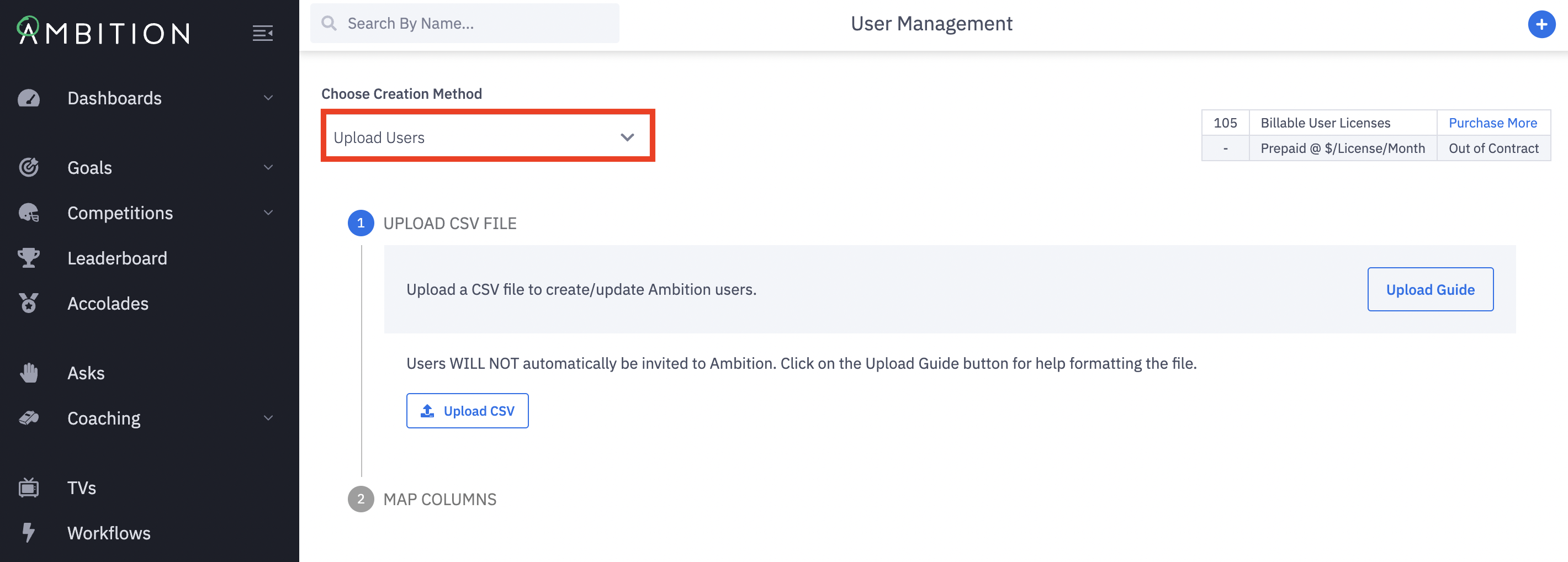The width and height of the screenshot is (1568, 562).
Task: Click the Leaderboard trophy icon
Action: pyautogui.click(x=29, y=258)
